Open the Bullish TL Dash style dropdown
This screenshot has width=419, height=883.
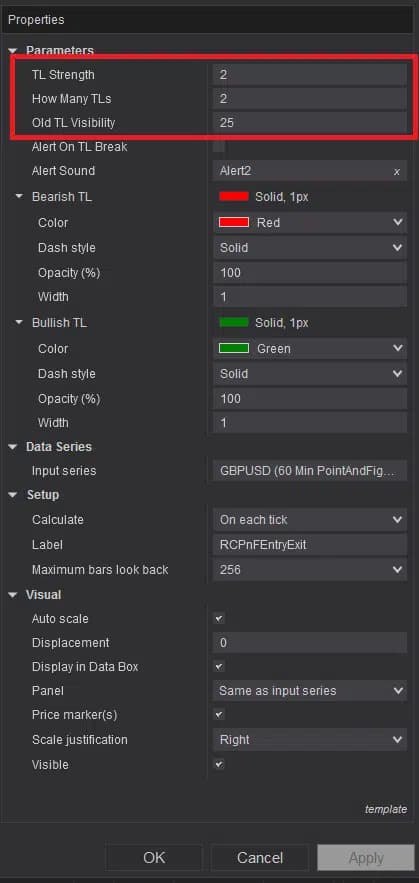coord(310,374)
